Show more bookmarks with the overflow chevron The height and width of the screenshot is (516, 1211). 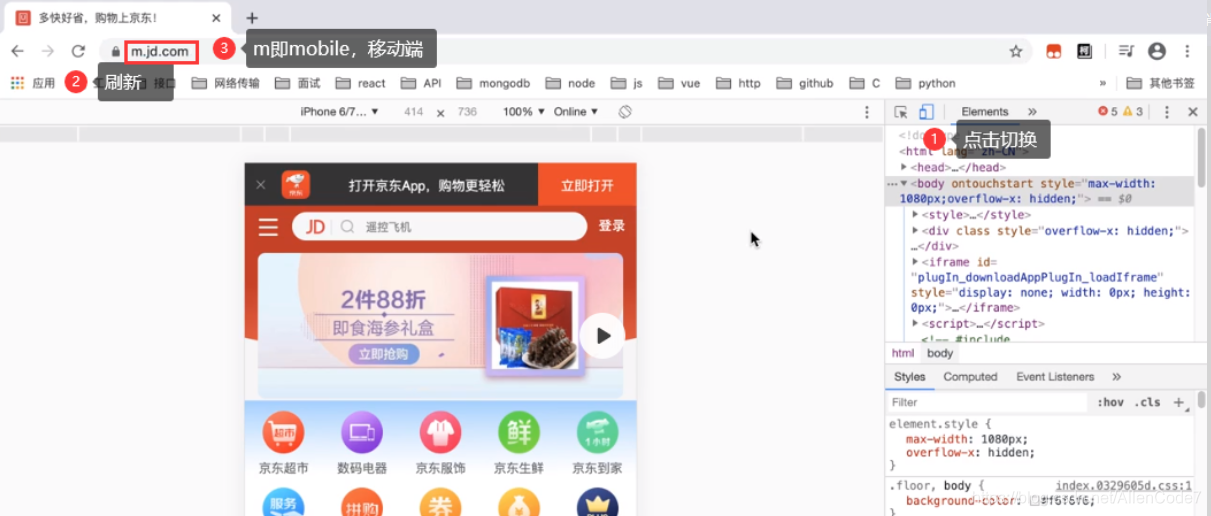pos(1103,83)
